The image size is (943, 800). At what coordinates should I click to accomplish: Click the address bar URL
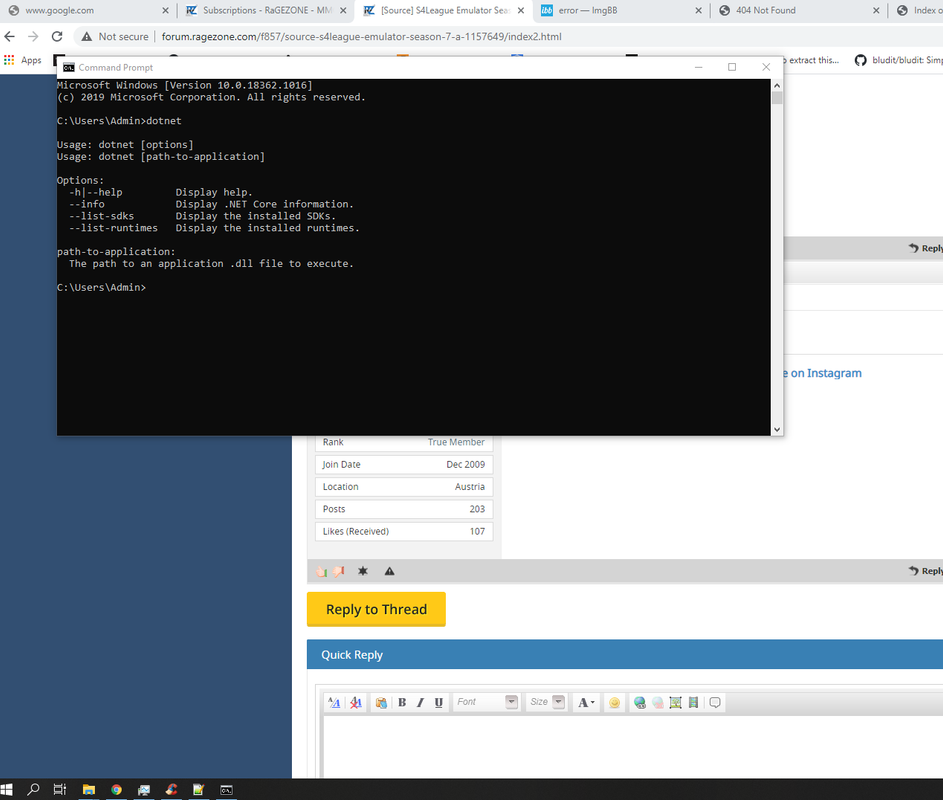point(361,37)
